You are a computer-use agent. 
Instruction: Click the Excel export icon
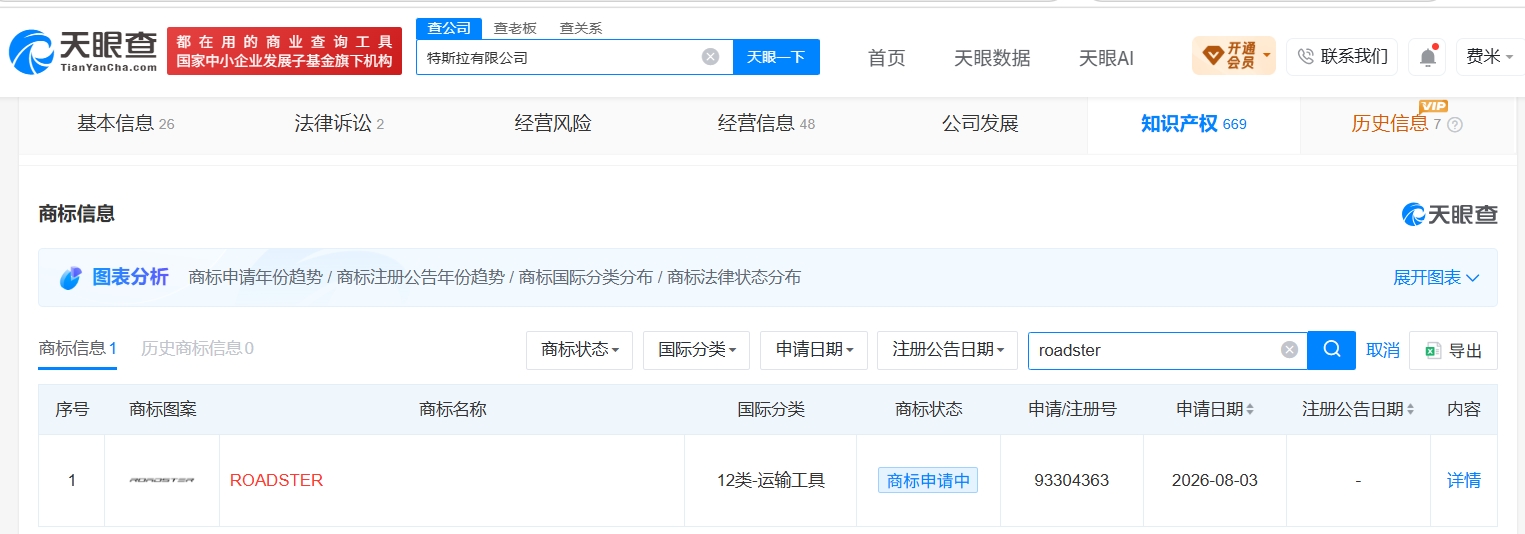click(1432, 351)
